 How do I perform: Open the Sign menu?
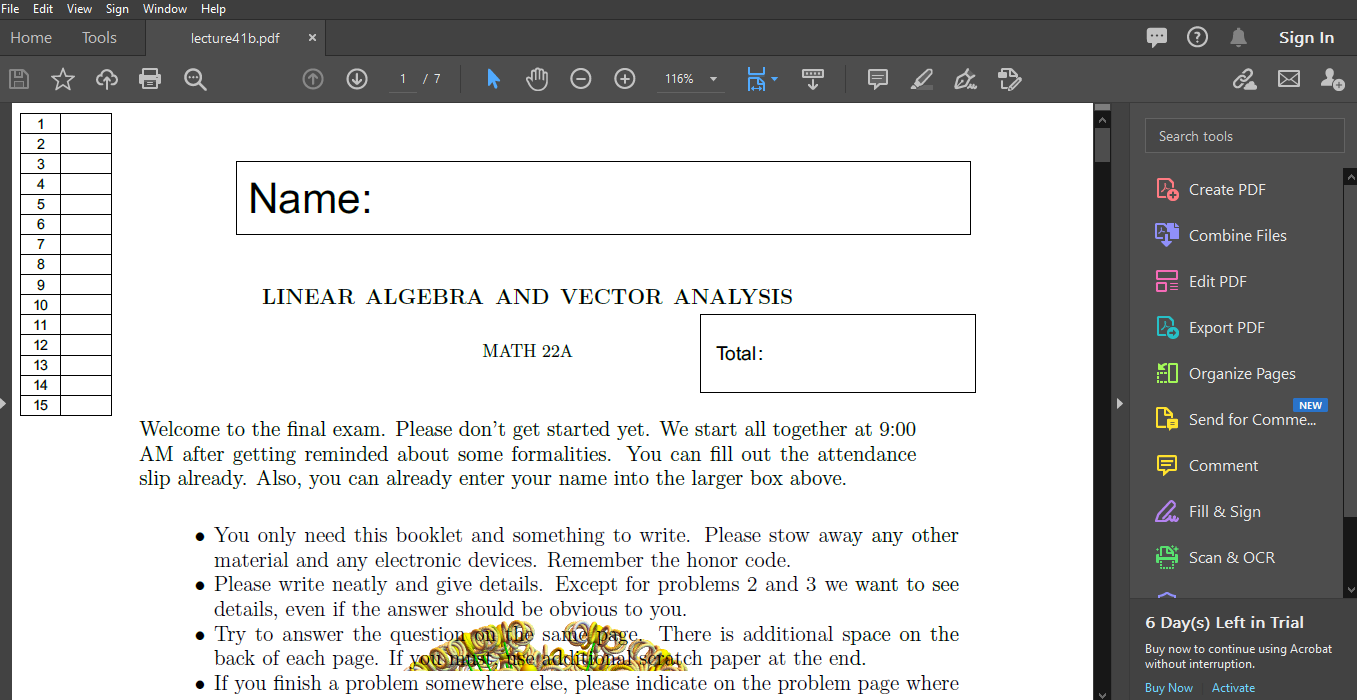pyautogui.click(x=117, y=8)
